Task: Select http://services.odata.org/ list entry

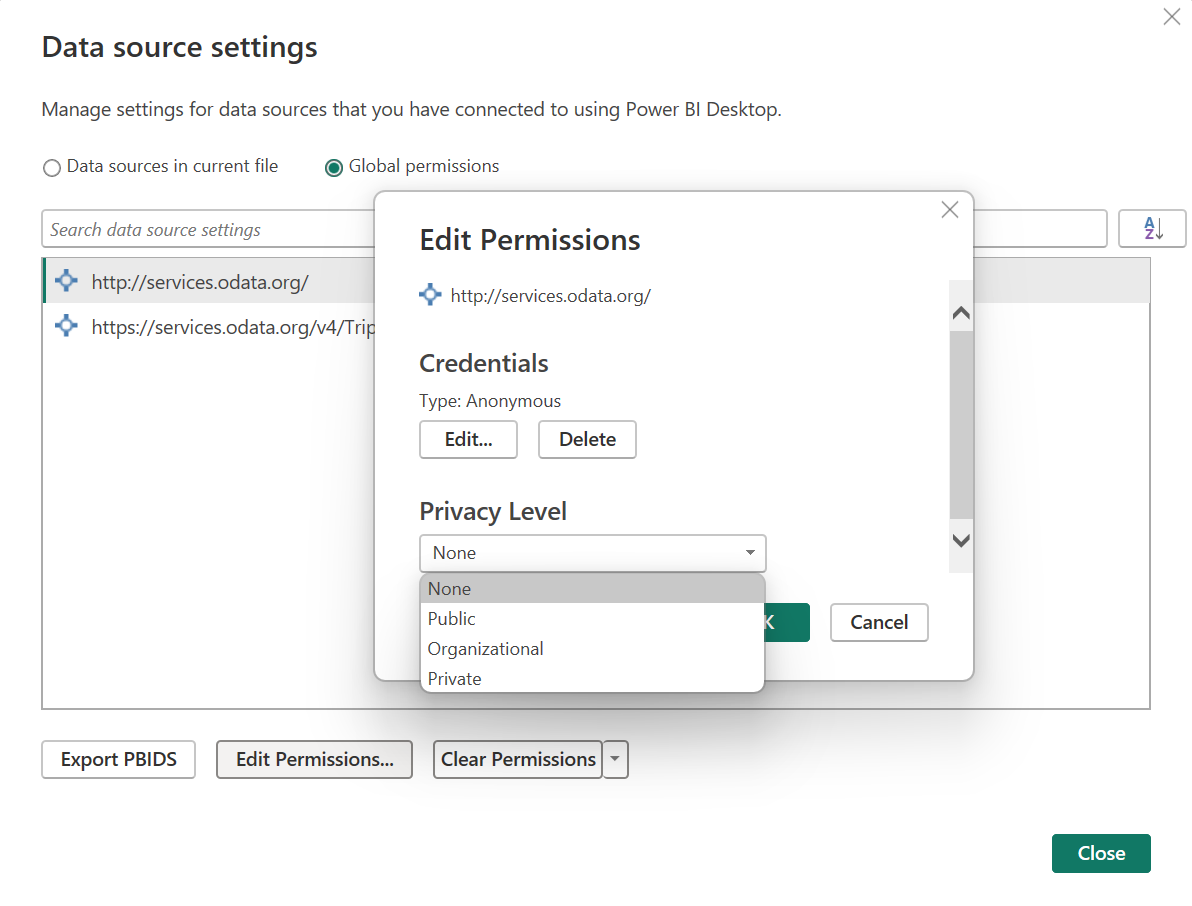Action: point(209,281)
